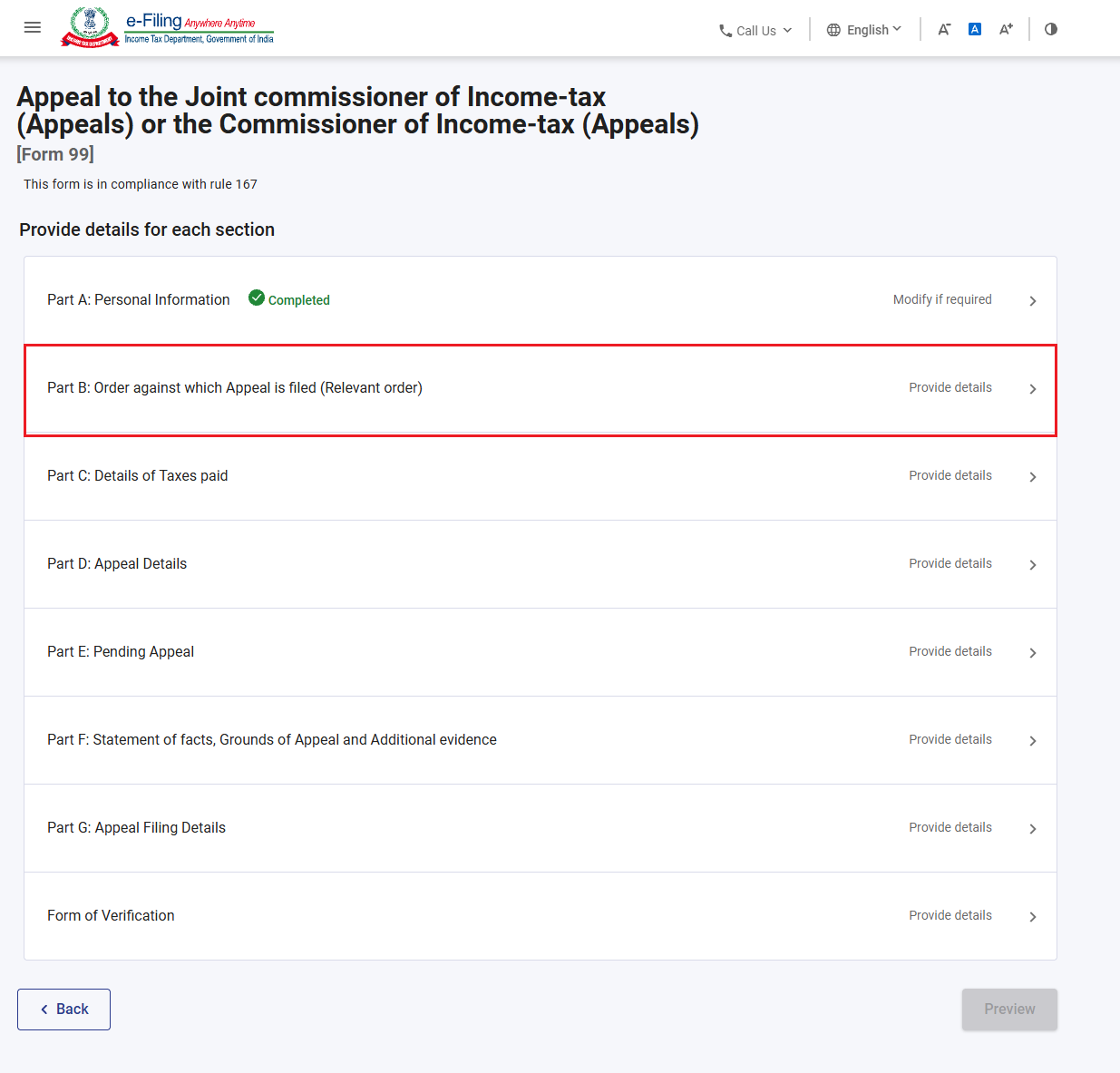Click Provide details for Form of Verification
Viewport: 1120px width, 1073px height.
click(950, 915)
